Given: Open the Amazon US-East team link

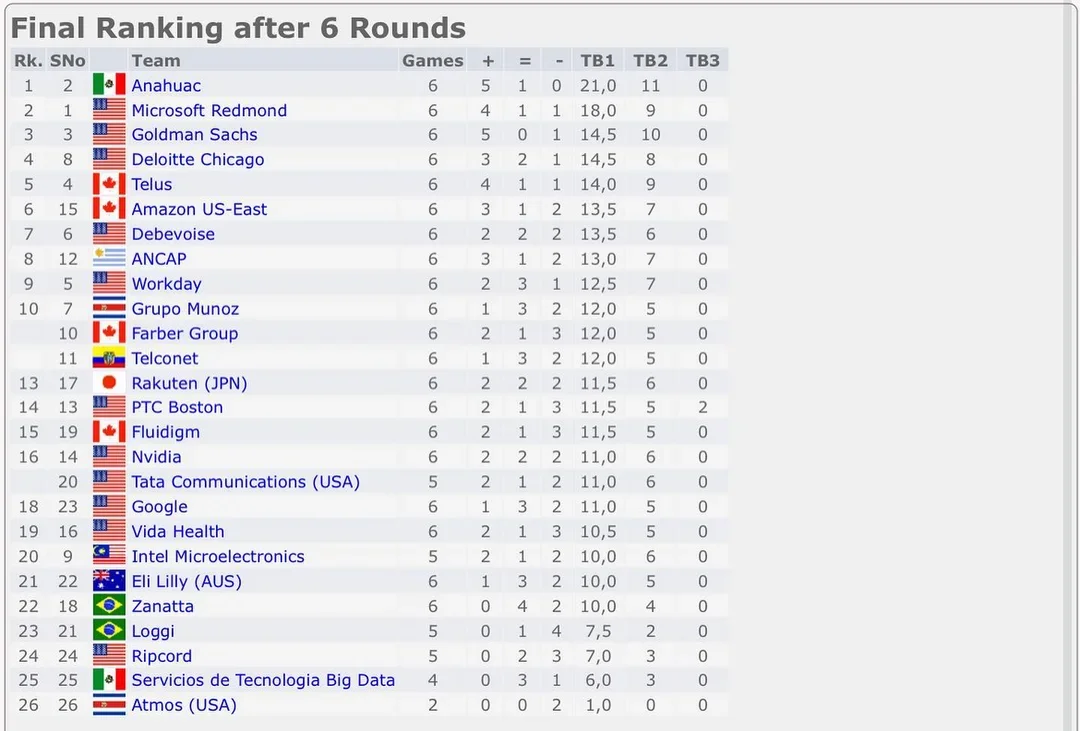Looking at the screenshot, I should point(199,209).
